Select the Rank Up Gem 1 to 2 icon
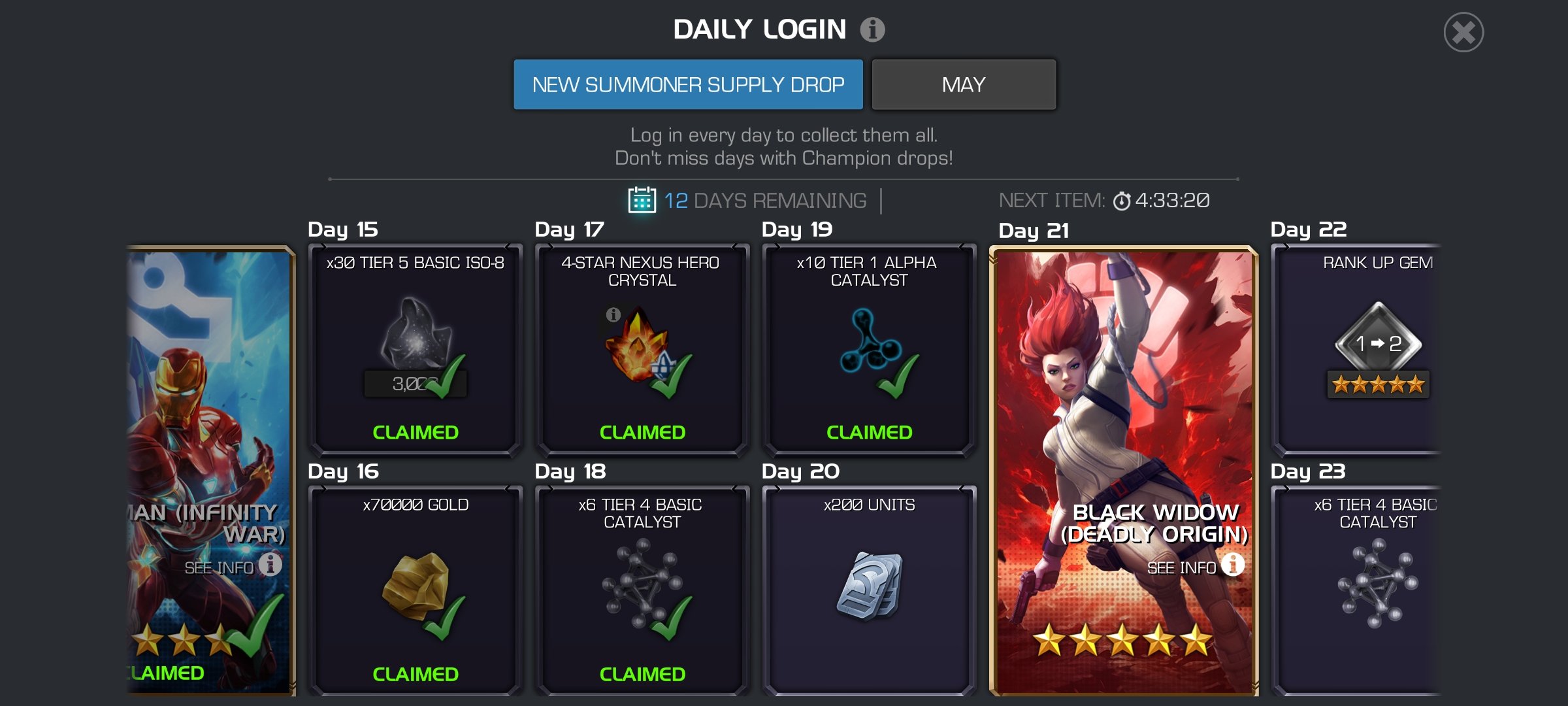The image size is (1568, 706). pos(1377,343)
